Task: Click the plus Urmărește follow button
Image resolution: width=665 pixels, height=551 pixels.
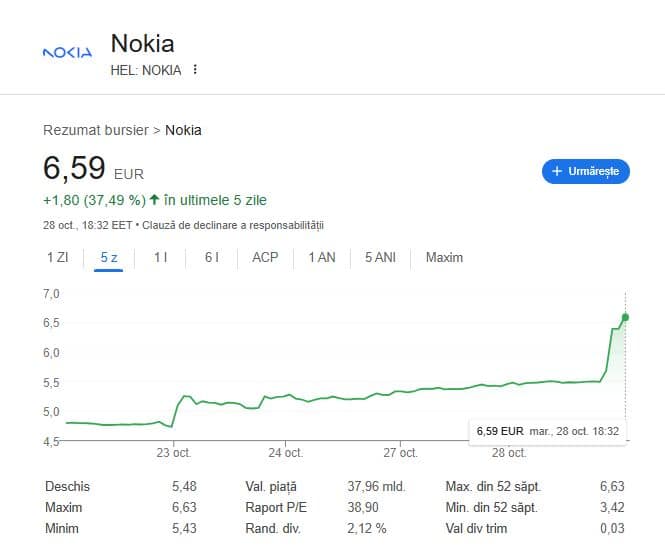Action: click(585, 171)
